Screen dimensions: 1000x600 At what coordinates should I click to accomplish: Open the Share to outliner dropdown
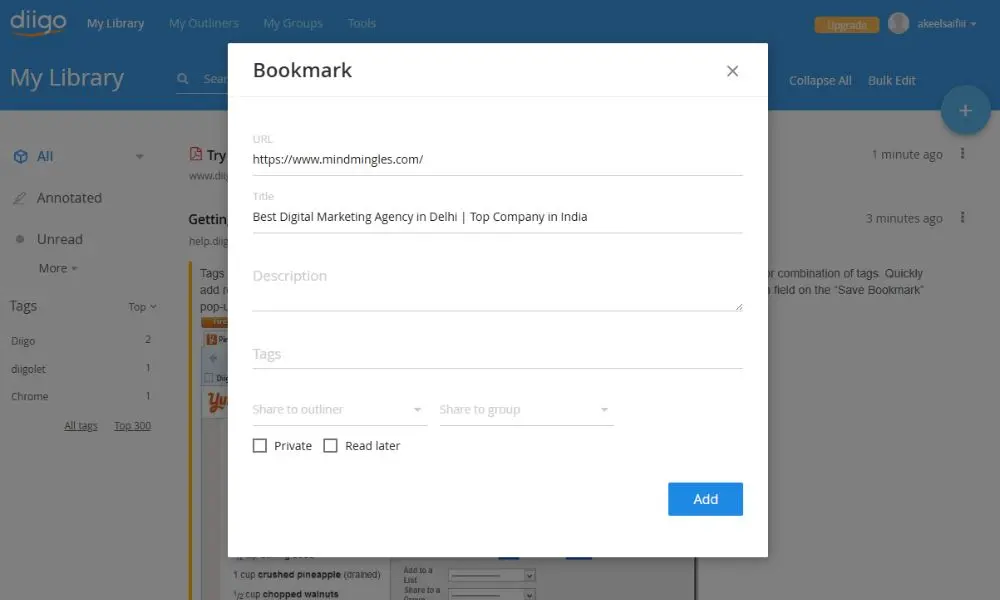339,409
